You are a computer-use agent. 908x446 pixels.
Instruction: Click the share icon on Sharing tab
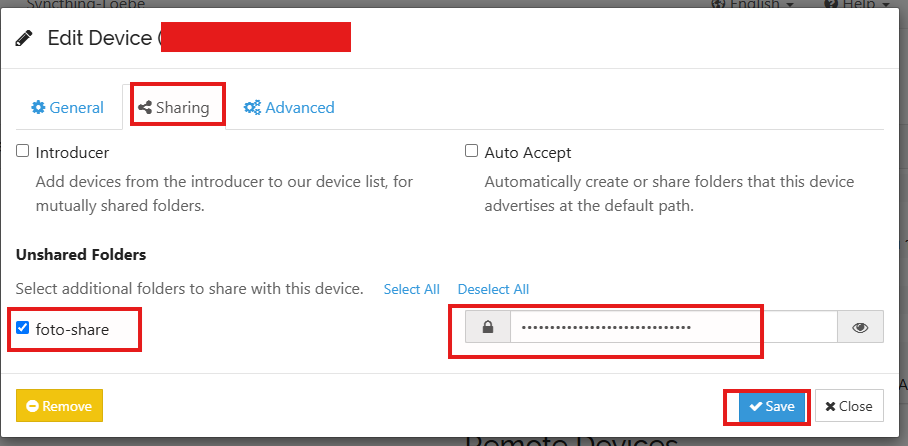[145, 108]
